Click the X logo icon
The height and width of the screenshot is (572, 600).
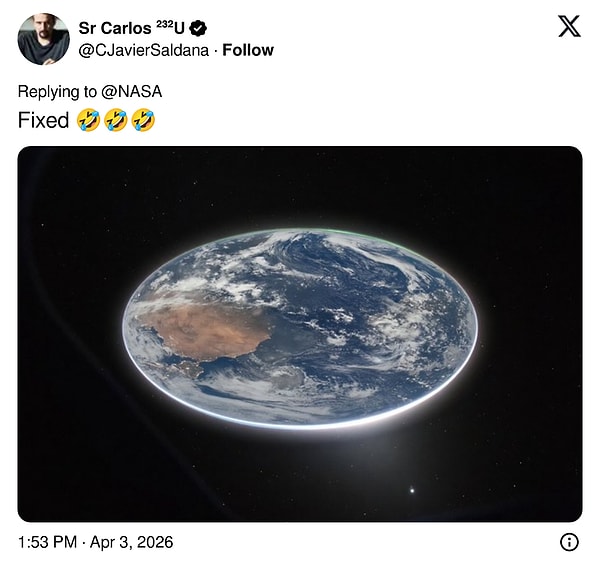tap(569, 26)
